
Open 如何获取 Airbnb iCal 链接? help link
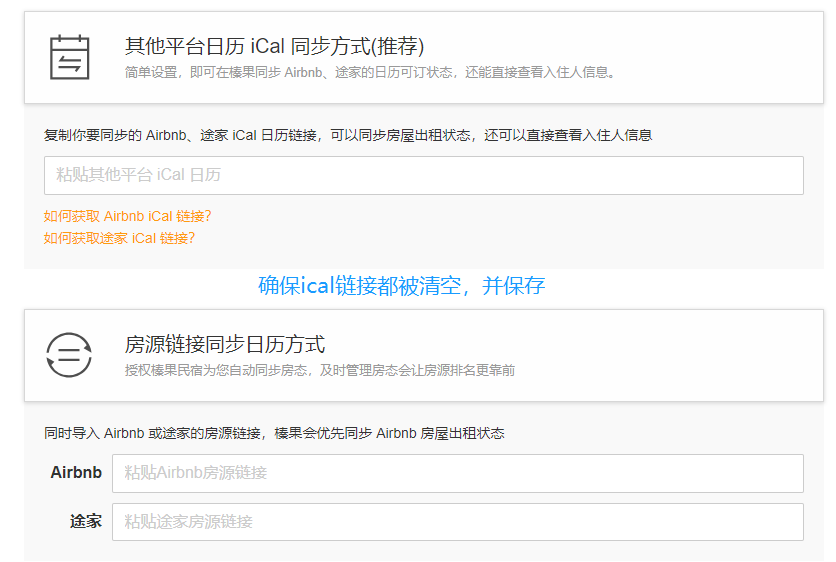point(127,216)
